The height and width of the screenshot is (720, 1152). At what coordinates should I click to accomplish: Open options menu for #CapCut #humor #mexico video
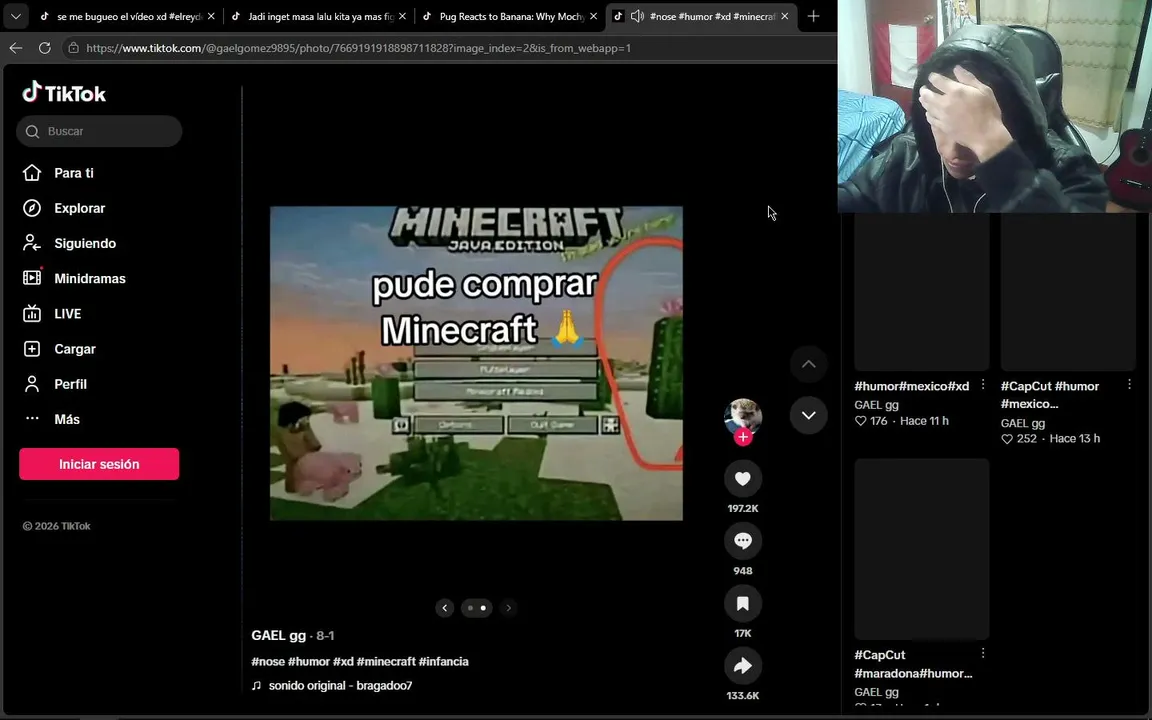1129,384
